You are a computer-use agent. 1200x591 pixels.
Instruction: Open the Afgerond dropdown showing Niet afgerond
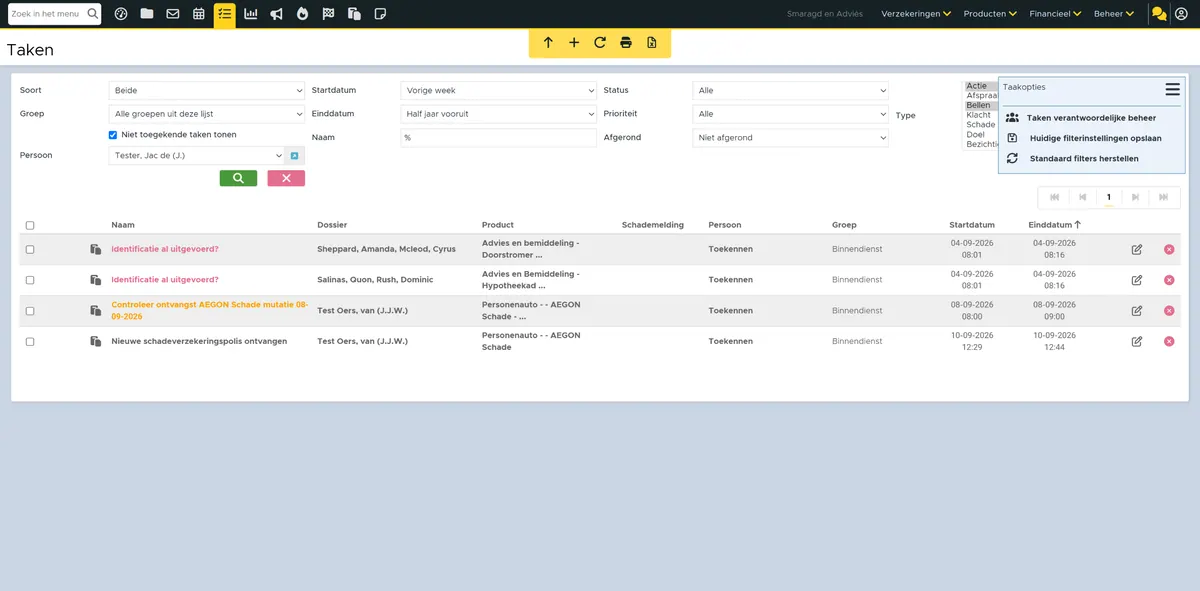point(790,138)
